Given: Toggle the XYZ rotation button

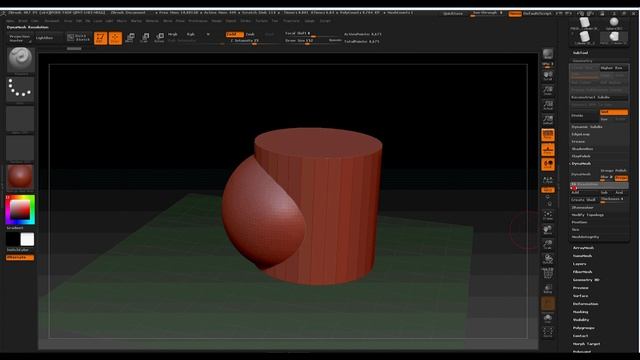Looking at the screenshot, I should 548,190.
